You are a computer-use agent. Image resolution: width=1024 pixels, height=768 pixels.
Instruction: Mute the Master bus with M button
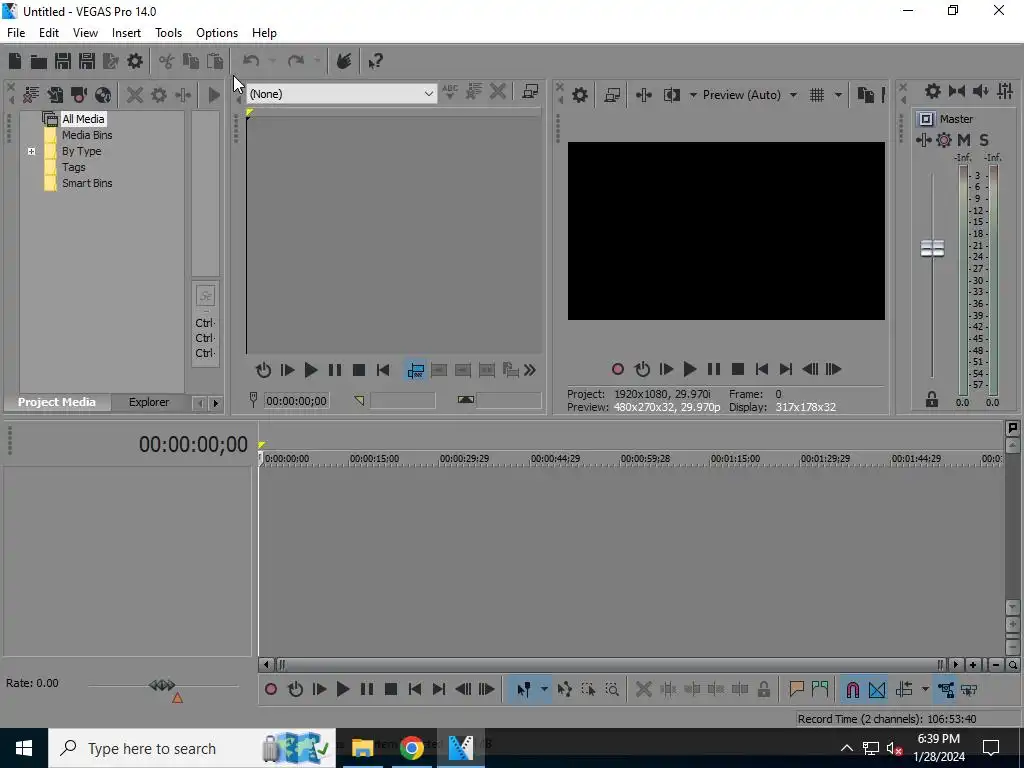[964, 140]
